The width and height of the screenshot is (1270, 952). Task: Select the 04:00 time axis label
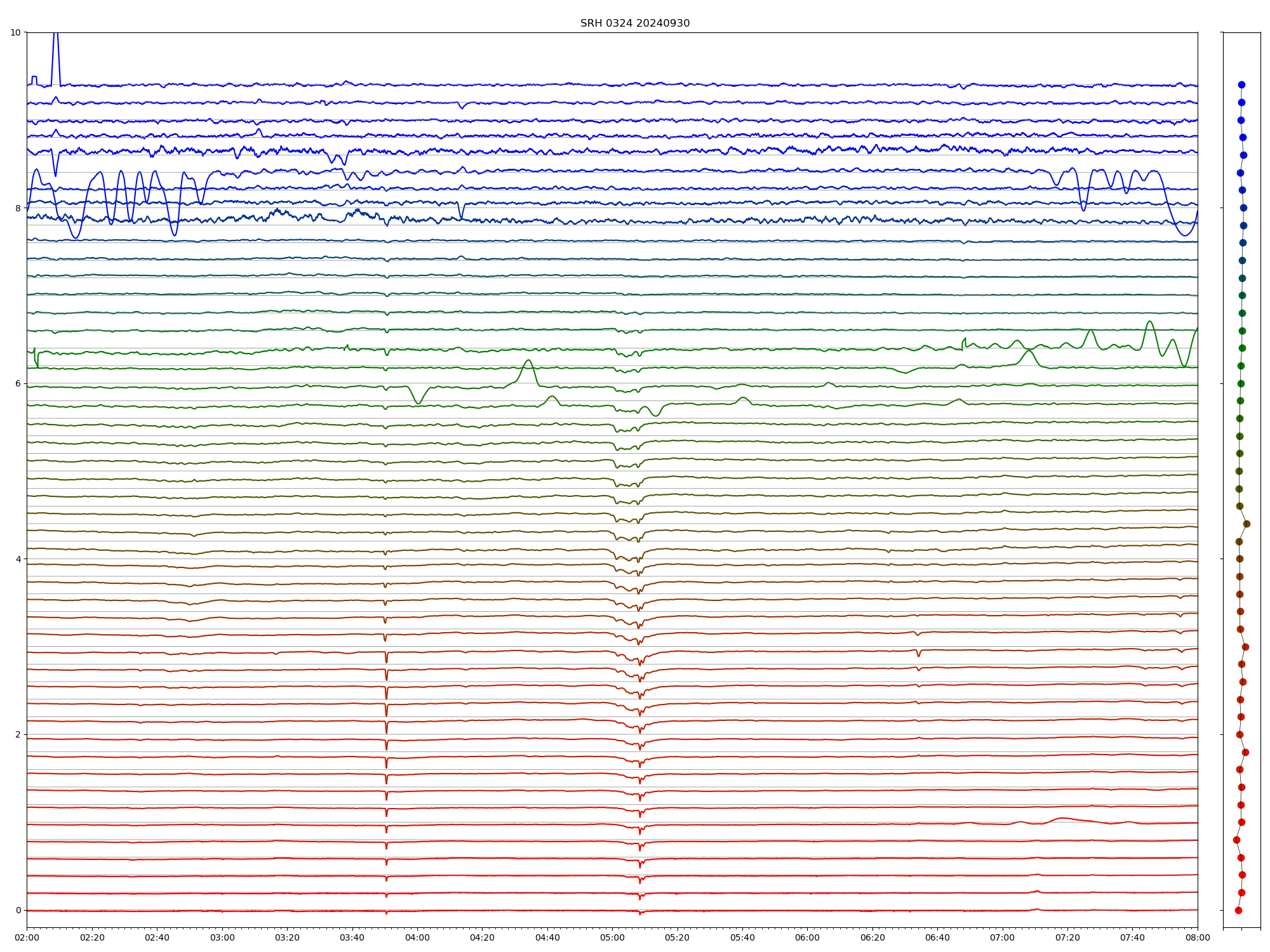click(417, 937)
